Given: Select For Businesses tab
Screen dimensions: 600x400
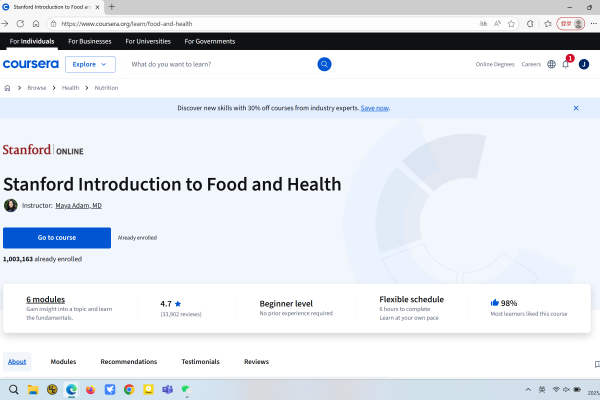Looking at the screenshot, I should click(90, 41).
